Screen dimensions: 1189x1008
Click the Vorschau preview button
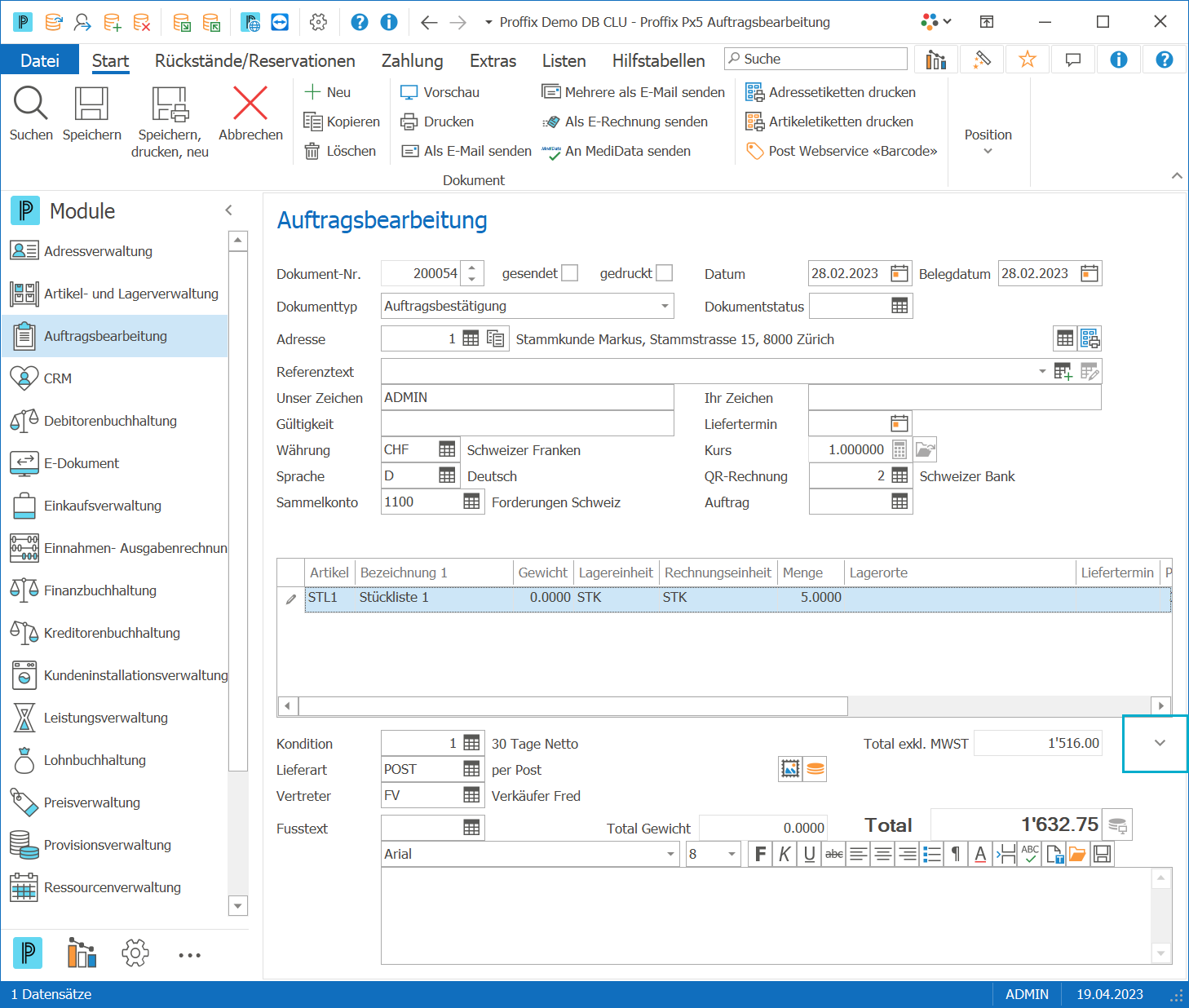click(x=440, y=92)
